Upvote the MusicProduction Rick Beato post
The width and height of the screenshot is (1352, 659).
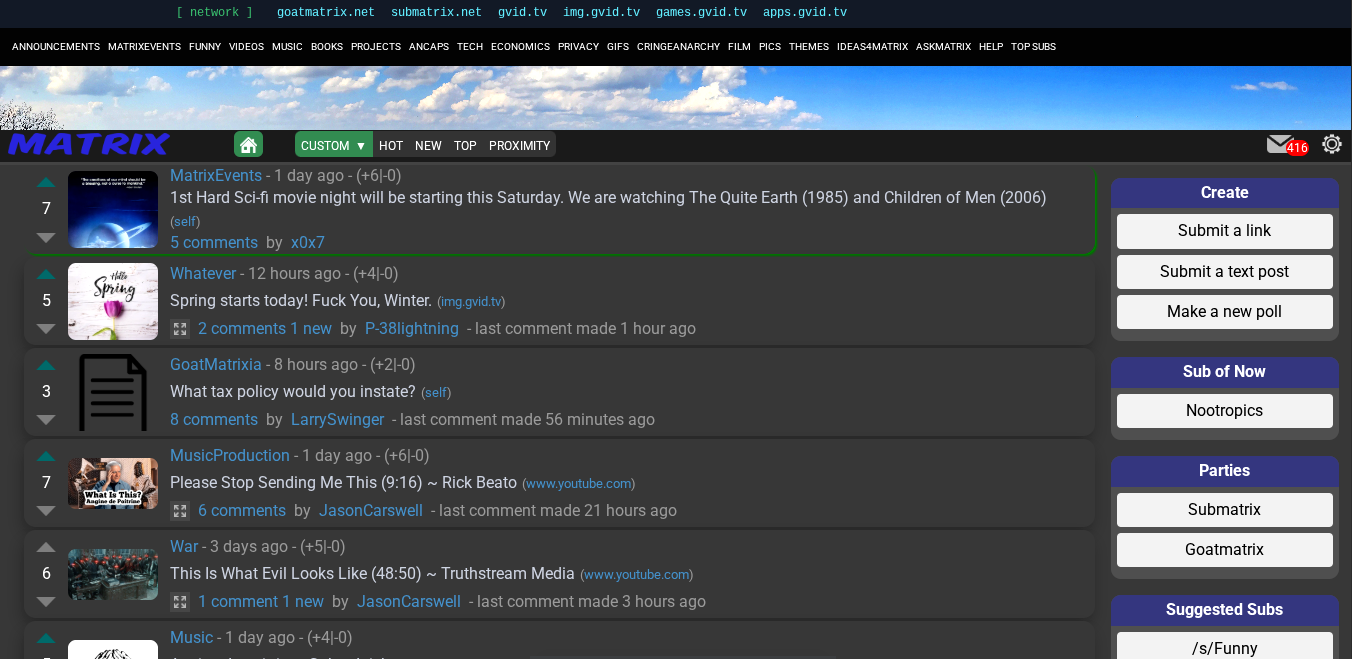click(x=46, y=456)
